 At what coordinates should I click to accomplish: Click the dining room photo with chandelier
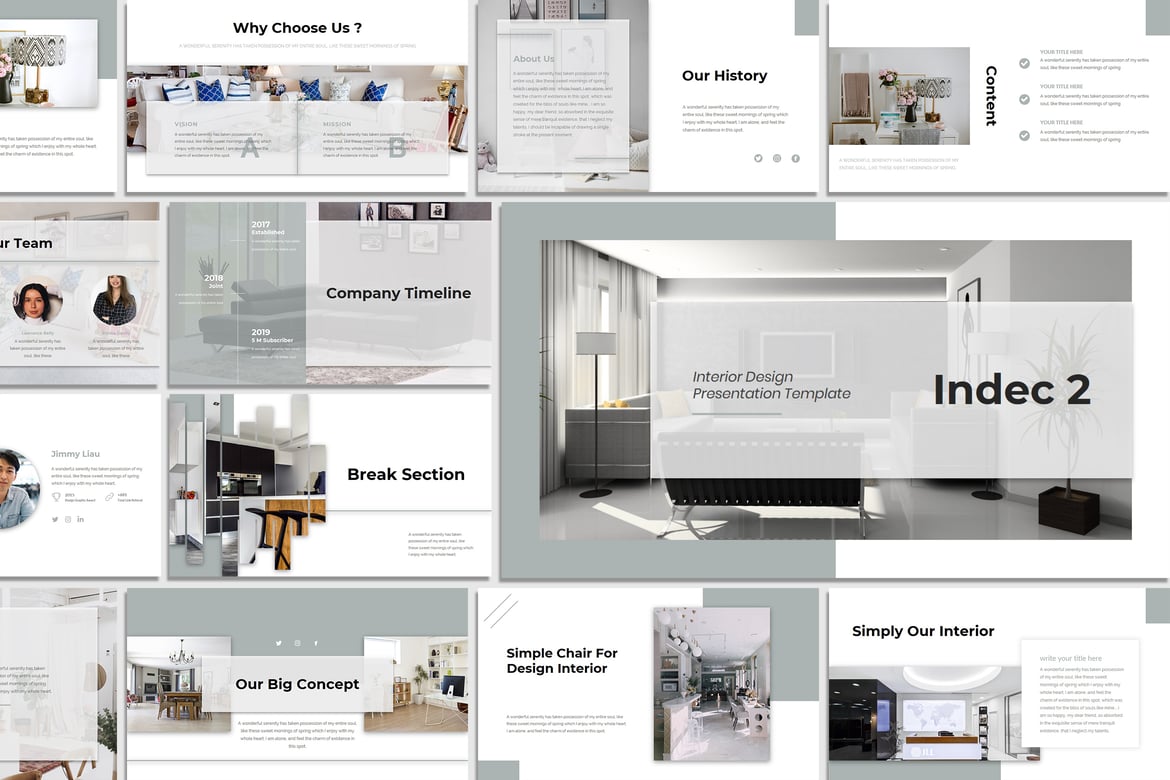click(179, 683)
